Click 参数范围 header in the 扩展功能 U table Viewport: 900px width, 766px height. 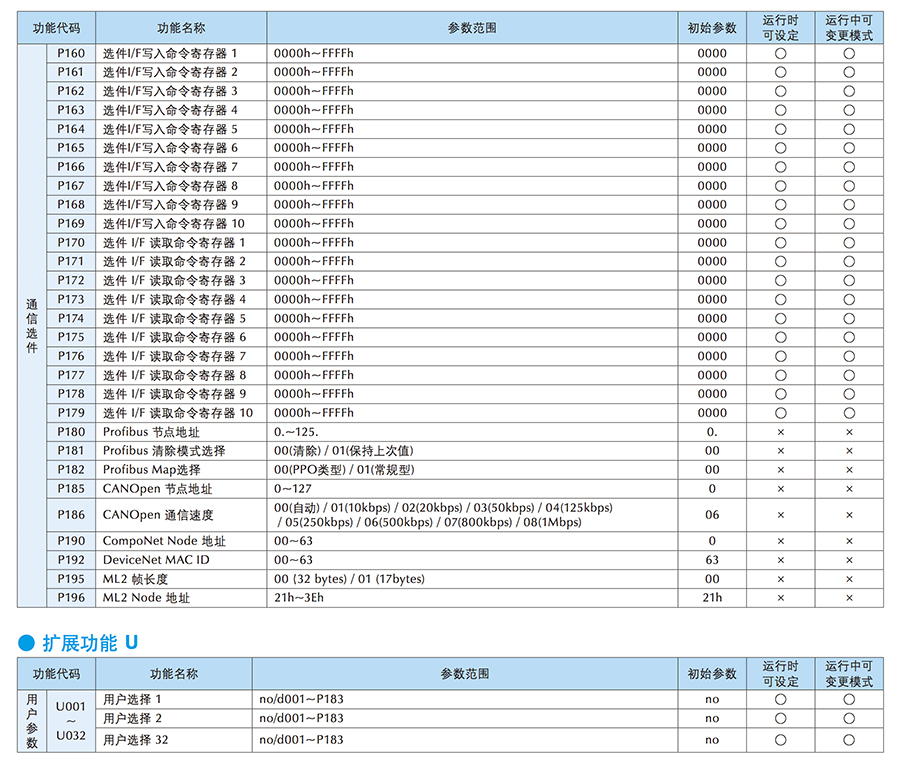(465, 674)
